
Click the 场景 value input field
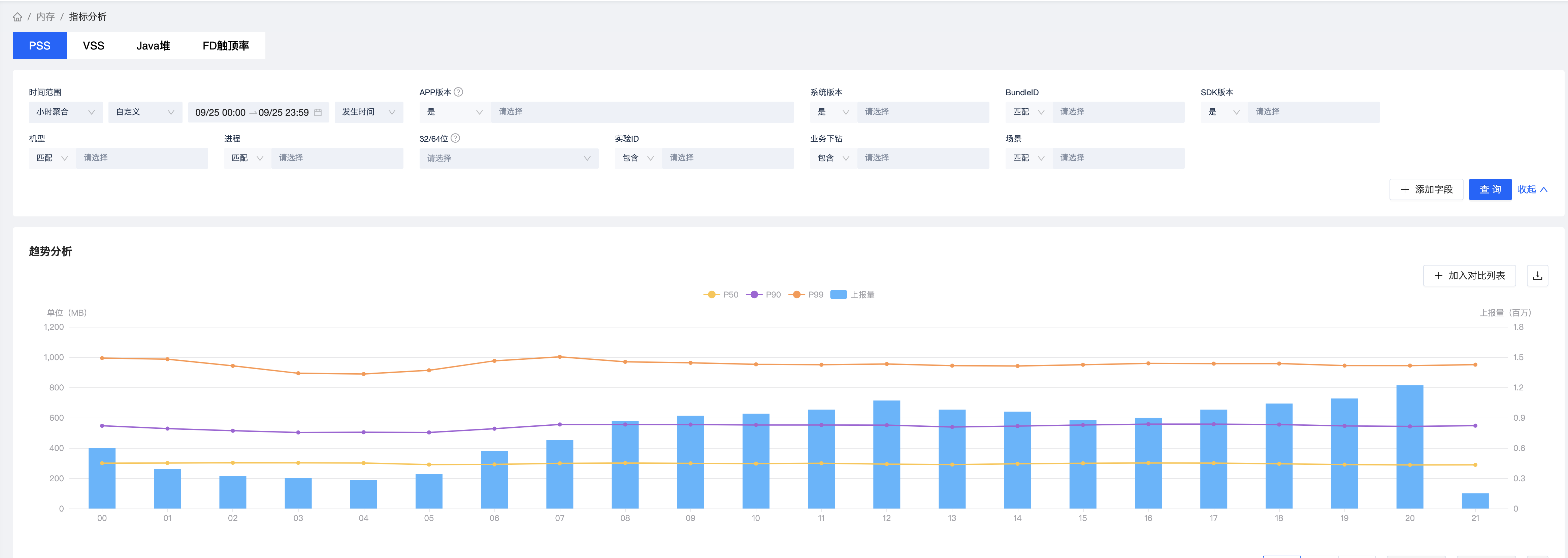click(1118, 158)
